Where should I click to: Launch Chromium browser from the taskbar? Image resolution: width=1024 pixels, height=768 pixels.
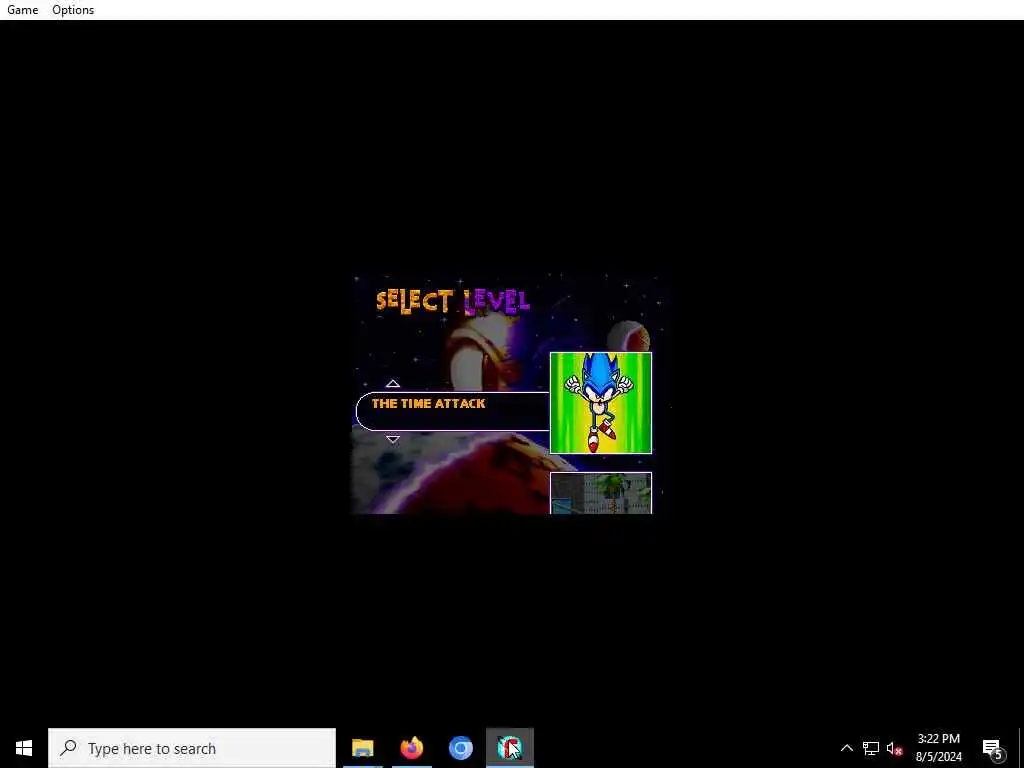coord(460,748)
